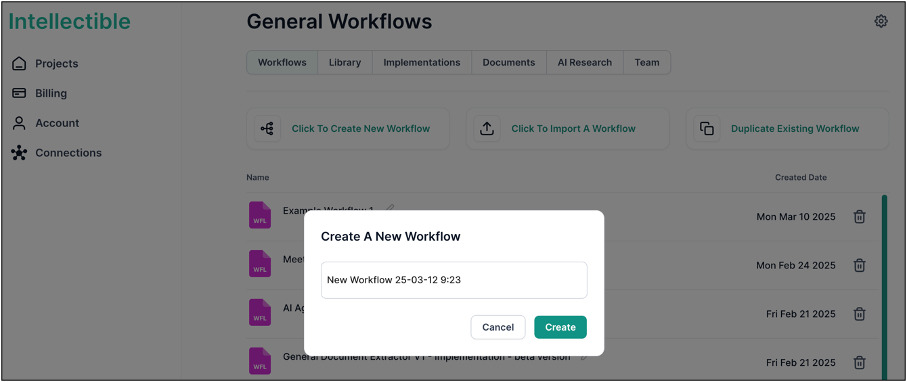Viewport: 906px width, 382px height.
Task: Click the AI Ag... row WFL file icon
Action: click(x=259, y=312)
